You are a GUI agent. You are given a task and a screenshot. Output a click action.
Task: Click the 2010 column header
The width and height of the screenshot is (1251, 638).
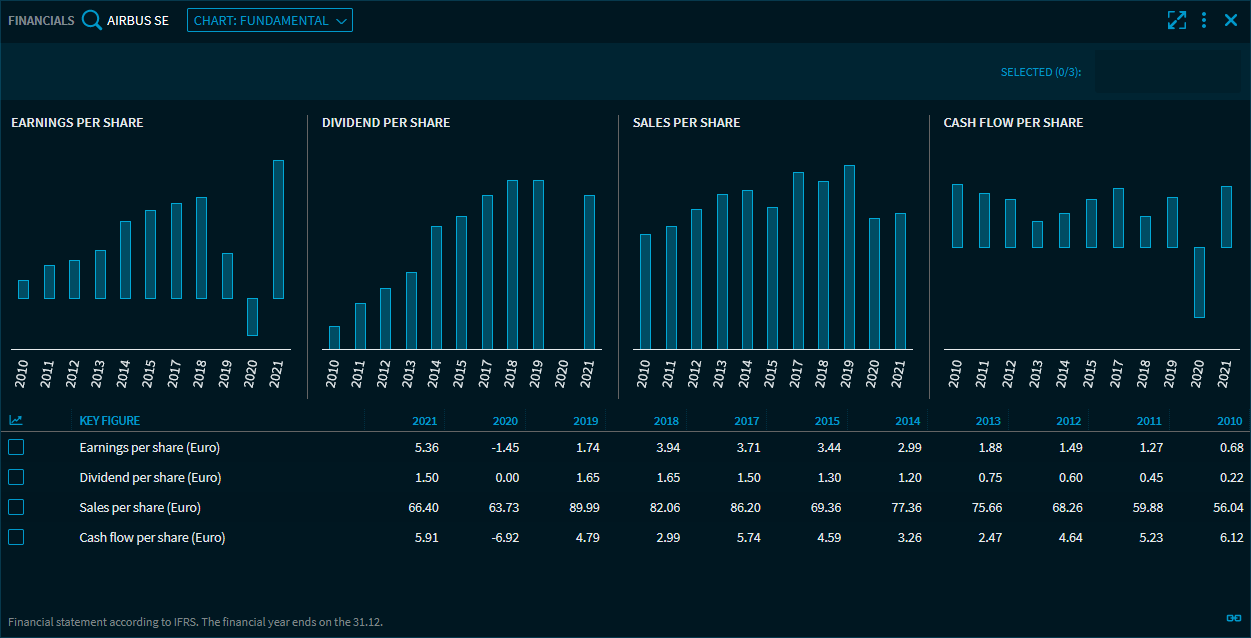click(x=1229, y=421)
